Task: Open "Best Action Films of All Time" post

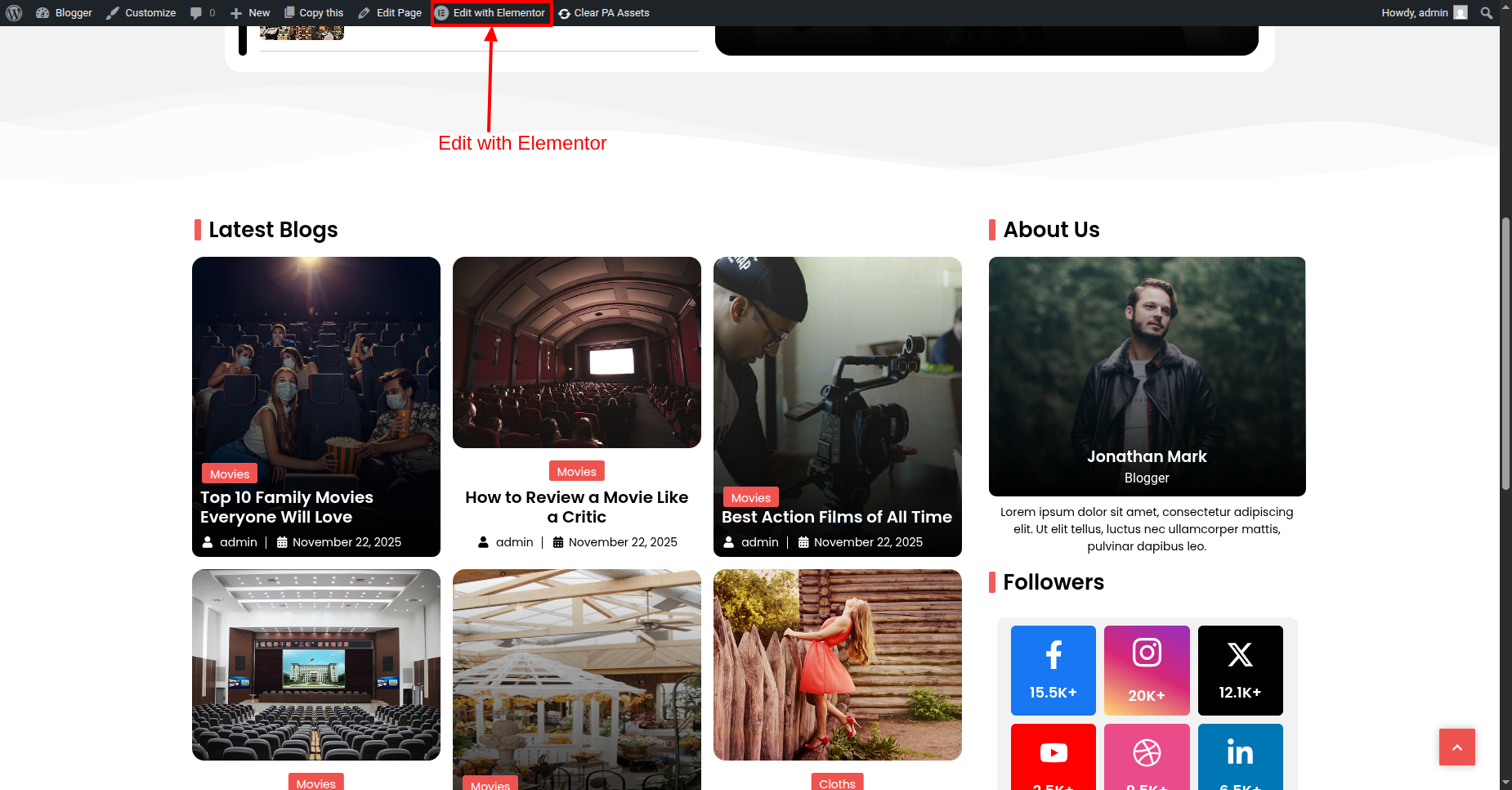Action: [x=836, y=517]
